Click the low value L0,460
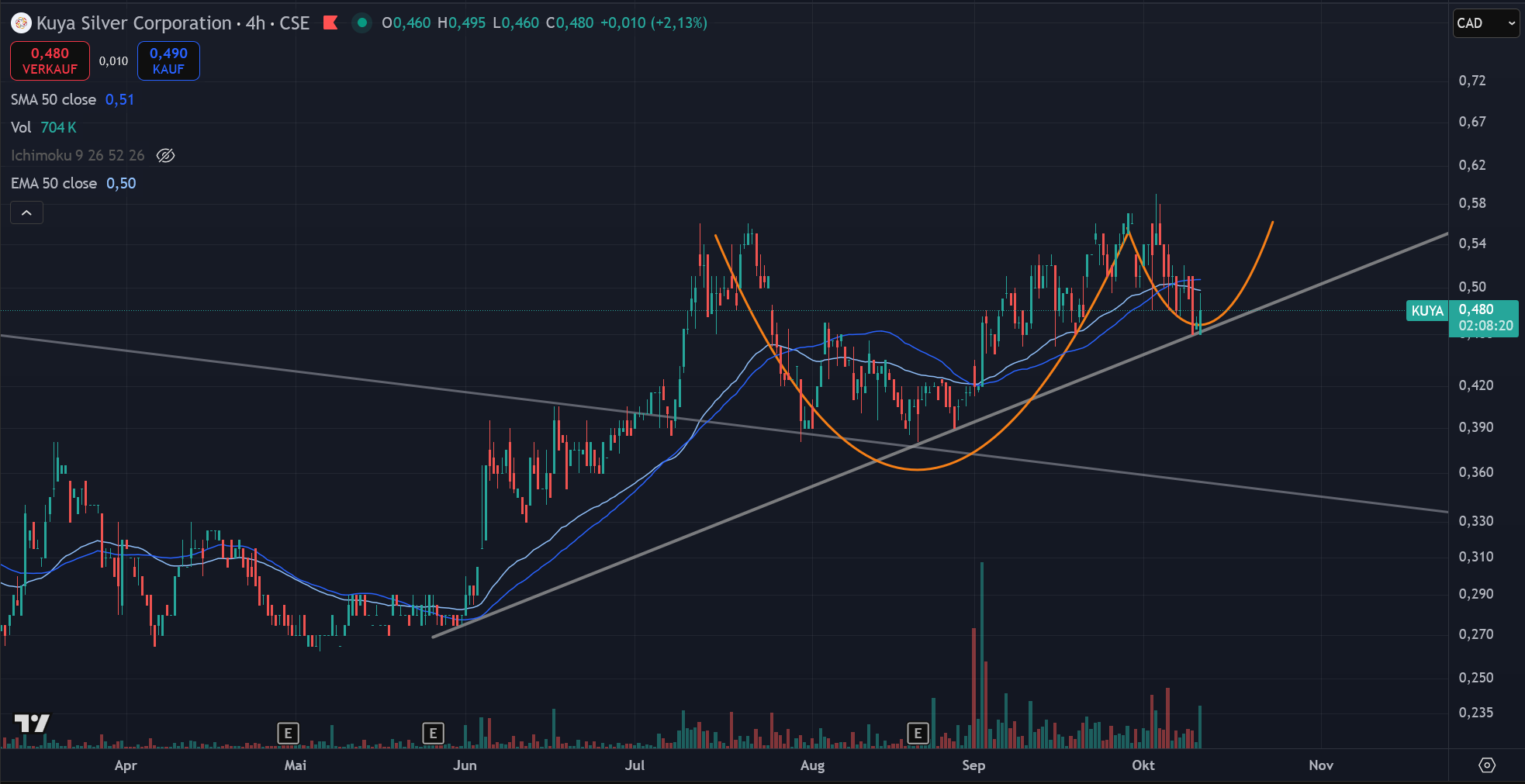This screenshot has width=1525, height=784. (x=516, y=23)
